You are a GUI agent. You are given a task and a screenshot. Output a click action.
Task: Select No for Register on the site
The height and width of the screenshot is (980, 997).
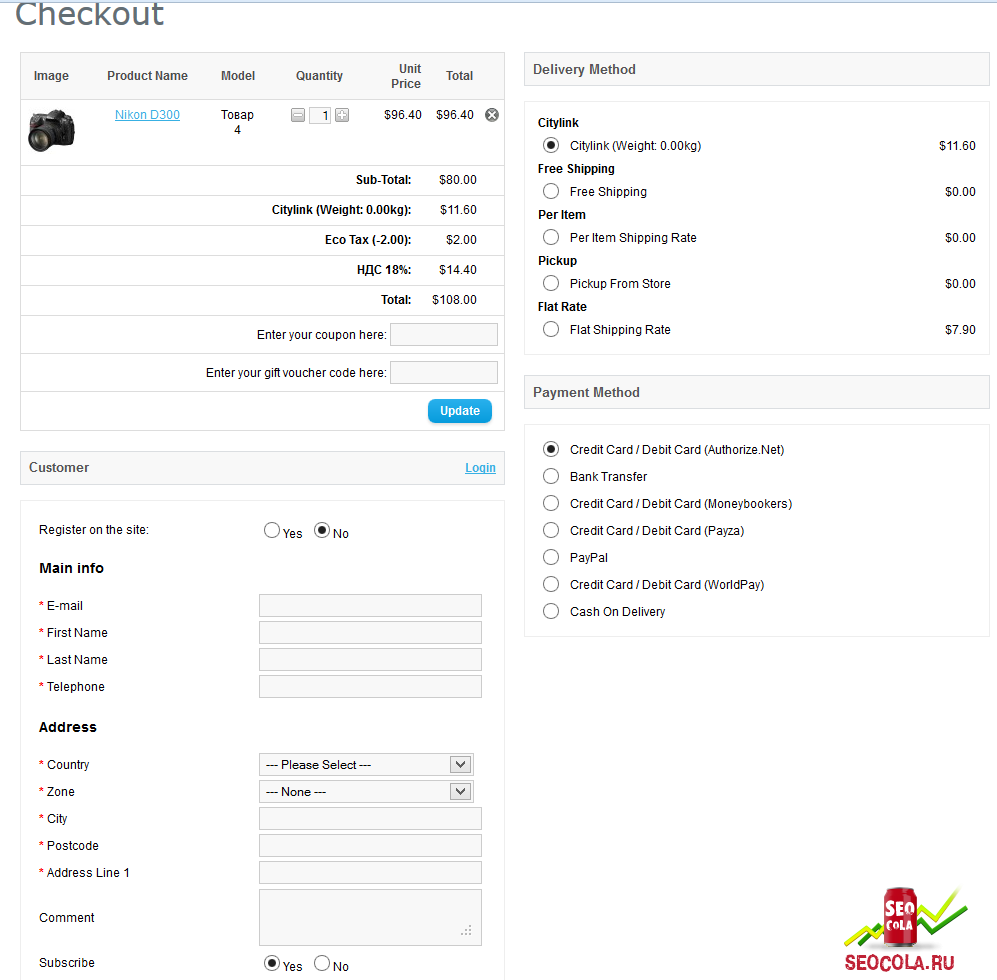click(322, 530)
